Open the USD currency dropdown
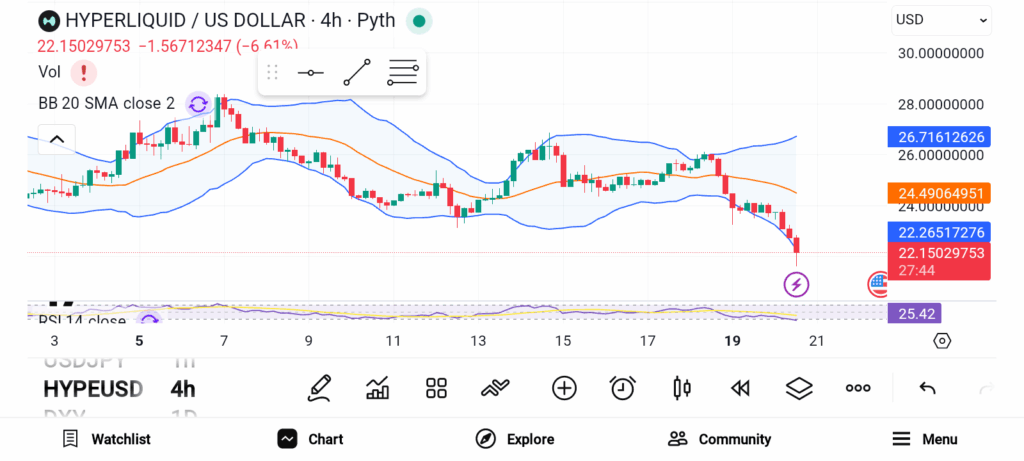This screenshot has height=461, width=1024. click(941, 20)
